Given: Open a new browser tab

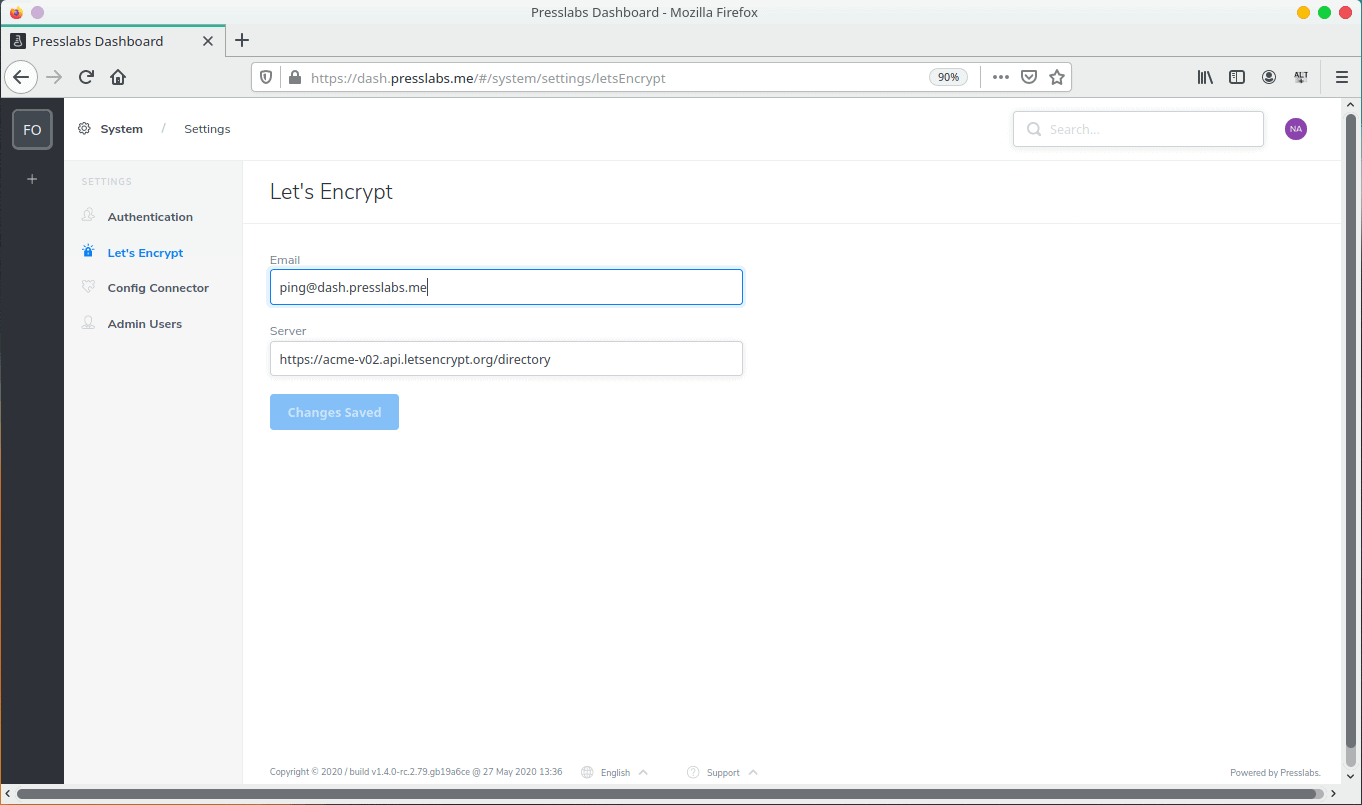Looking at the screenshot, I should click(x=242, y=41).
